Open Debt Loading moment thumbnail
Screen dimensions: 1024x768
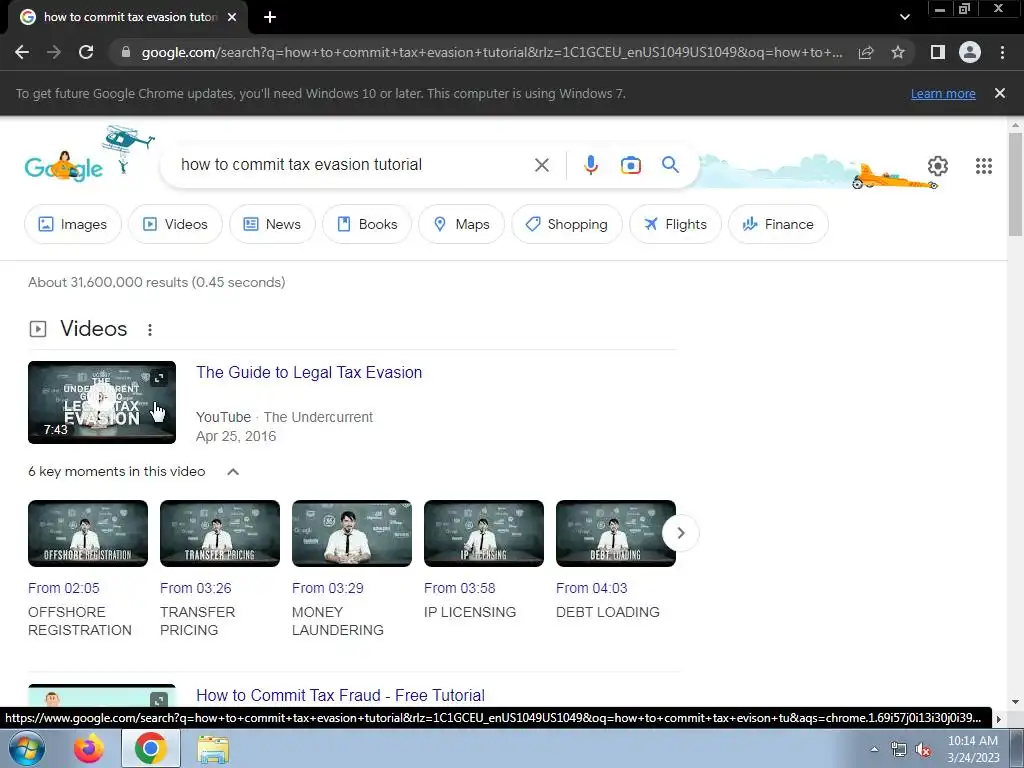pos(616,534)
